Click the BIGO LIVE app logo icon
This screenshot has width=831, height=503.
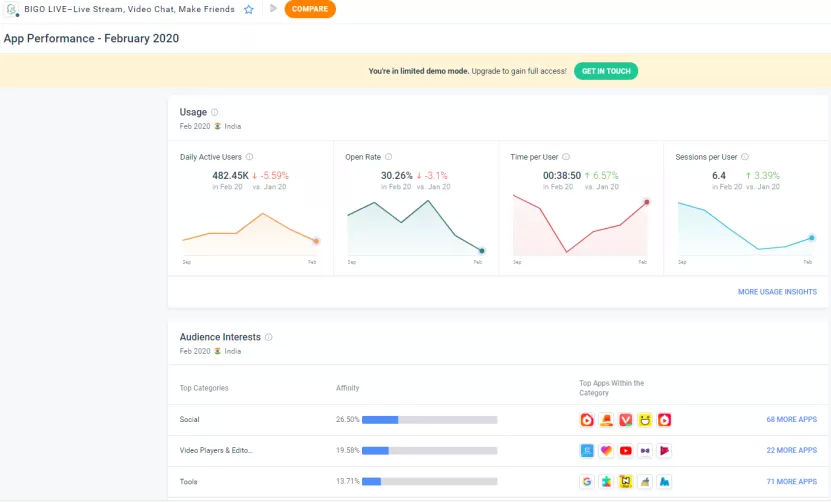click(11, 9)
